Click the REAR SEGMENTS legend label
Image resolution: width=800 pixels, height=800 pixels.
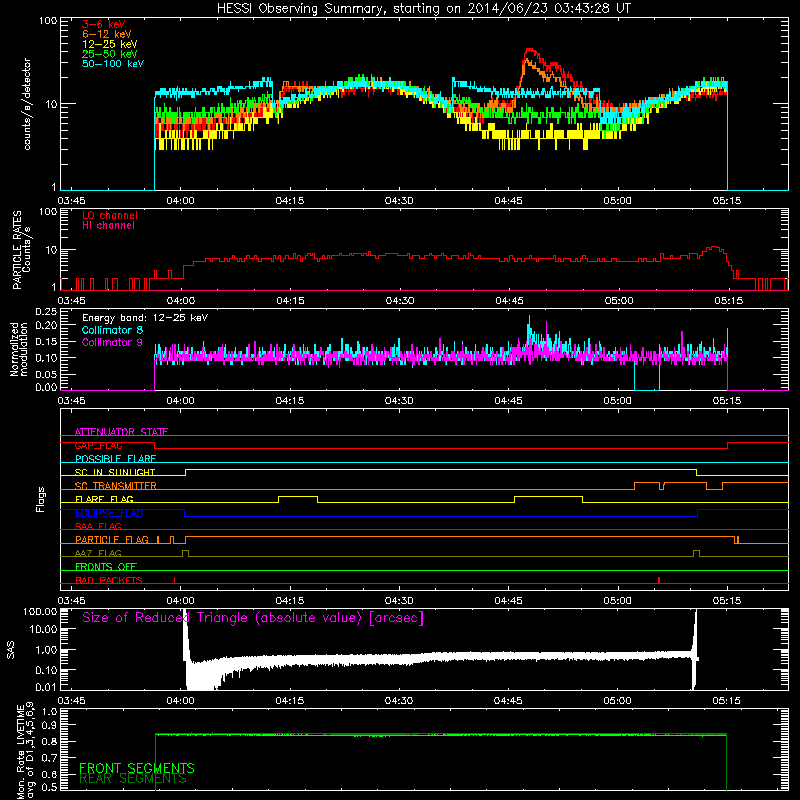pyautogui.click(x=133, y=779)
